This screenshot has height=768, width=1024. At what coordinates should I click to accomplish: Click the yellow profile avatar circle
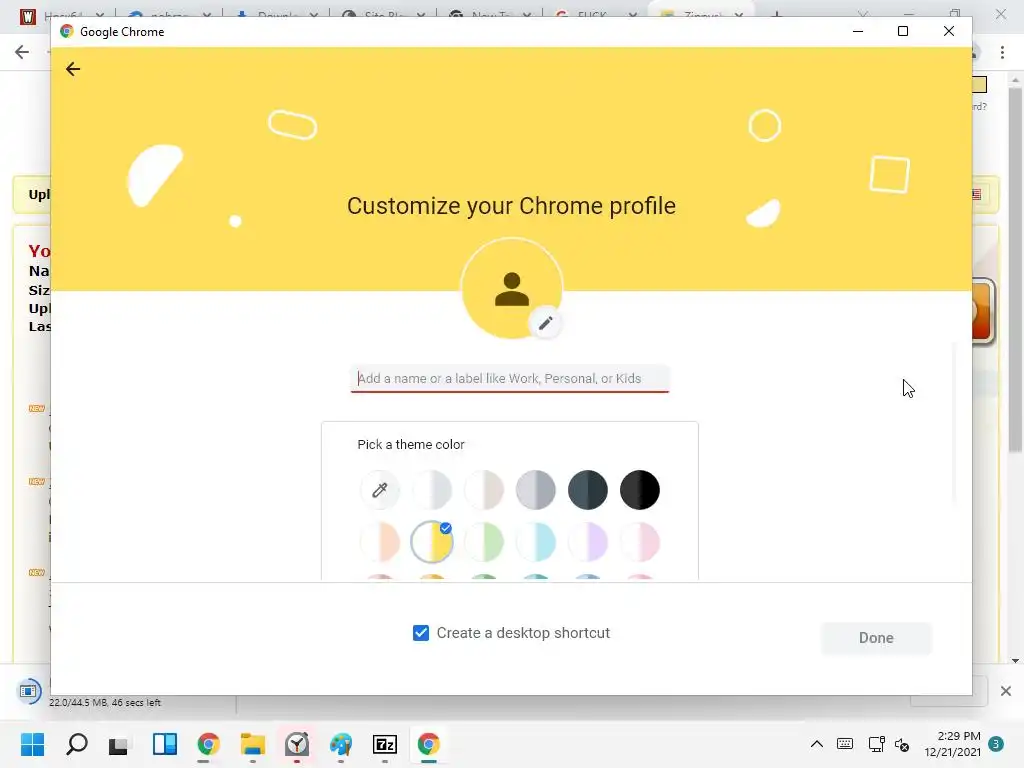pos(511,288)
